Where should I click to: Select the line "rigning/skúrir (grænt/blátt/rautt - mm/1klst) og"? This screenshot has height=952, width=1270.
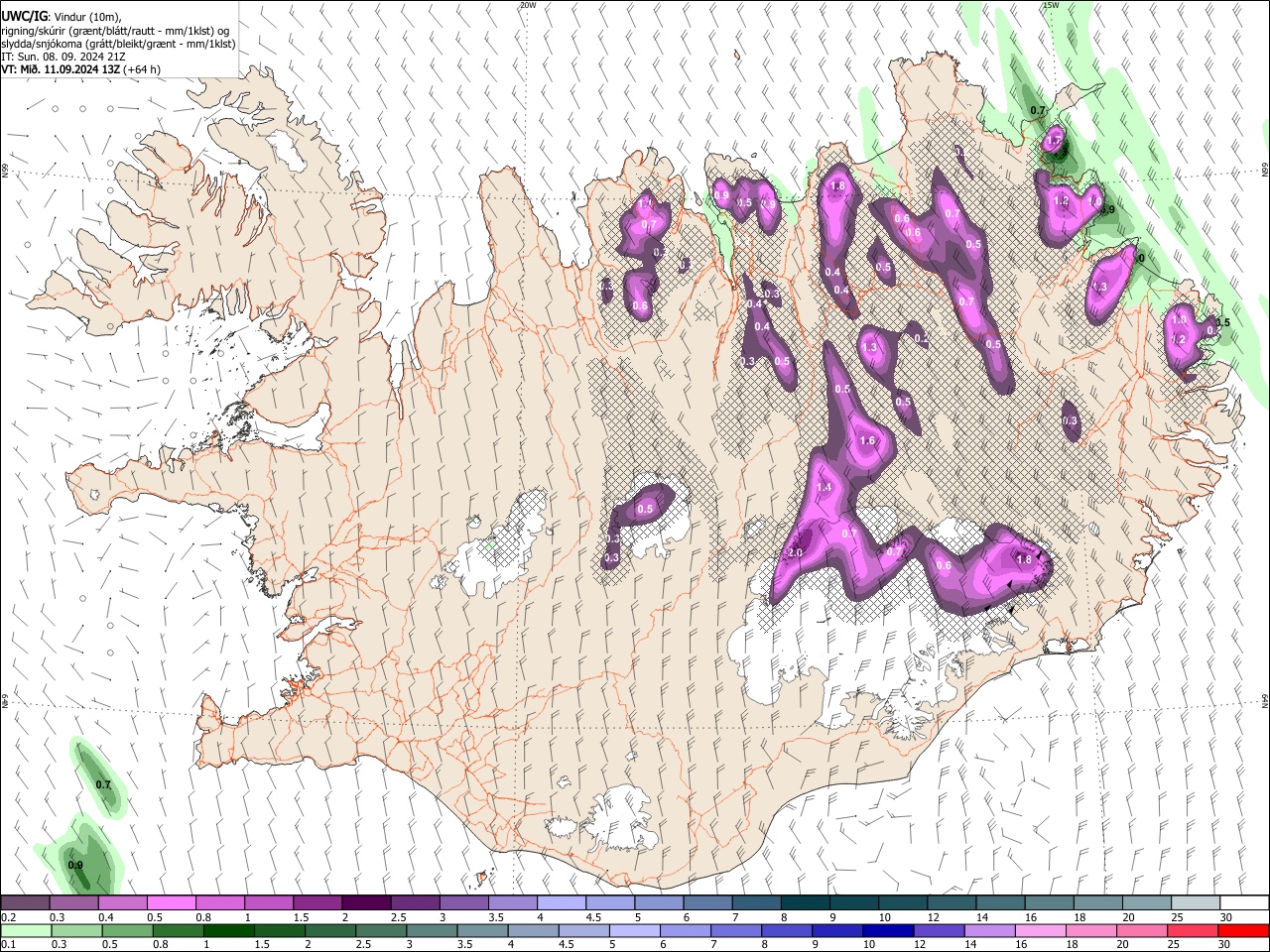(x=115, y=31)
